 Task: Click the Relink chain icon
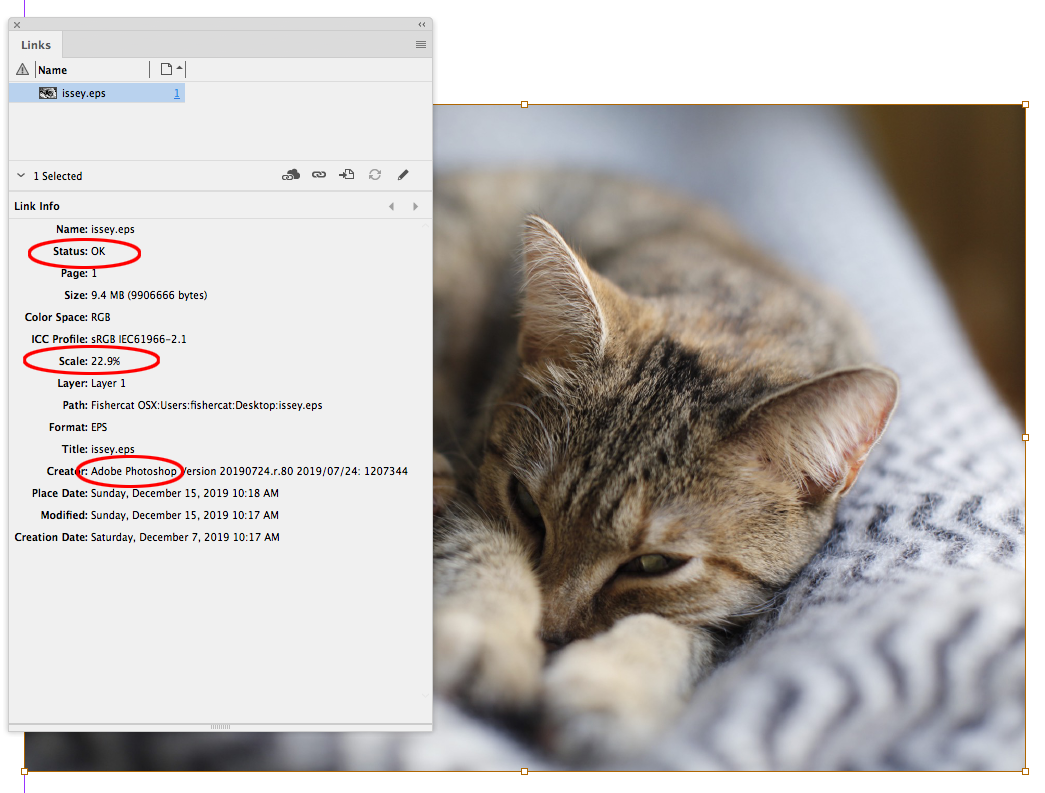319,175
